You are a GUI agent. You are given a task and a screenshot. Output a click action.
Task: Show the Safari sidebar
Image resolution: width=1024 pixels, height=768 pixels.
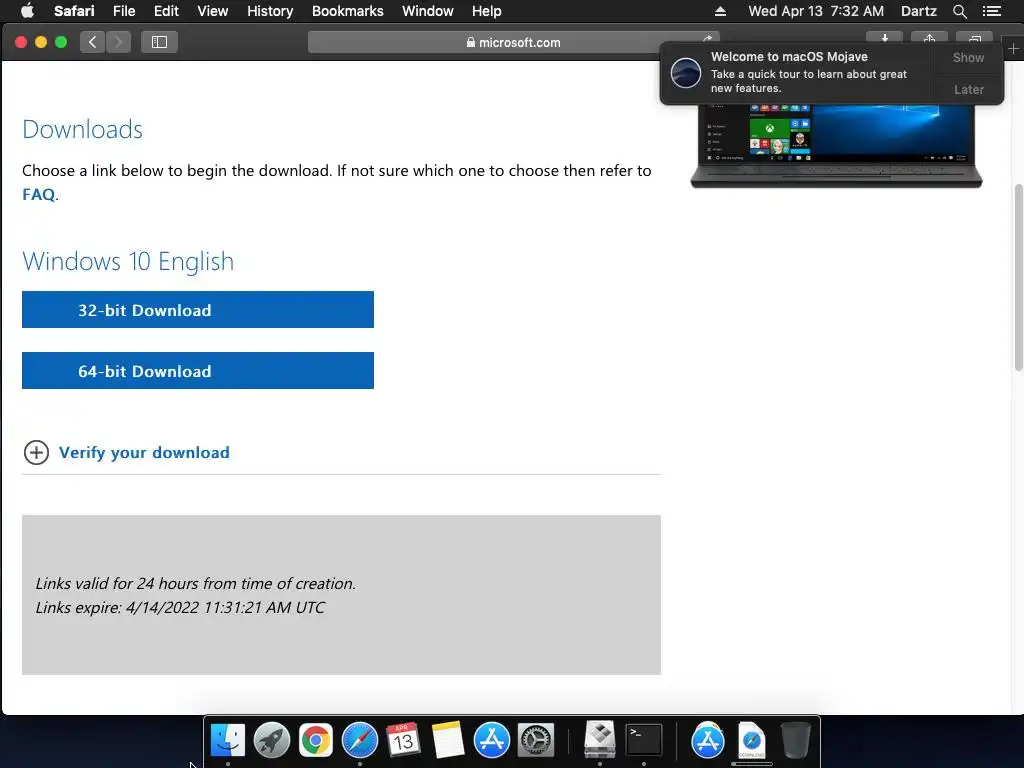[159, 42]
